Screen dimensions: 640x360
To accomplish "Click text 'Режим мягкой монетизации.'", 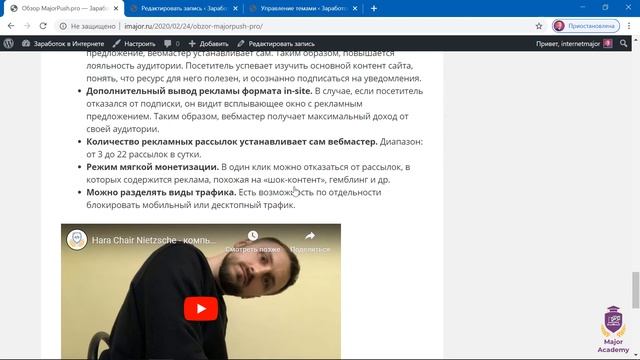I will click(x=152, y=167).
